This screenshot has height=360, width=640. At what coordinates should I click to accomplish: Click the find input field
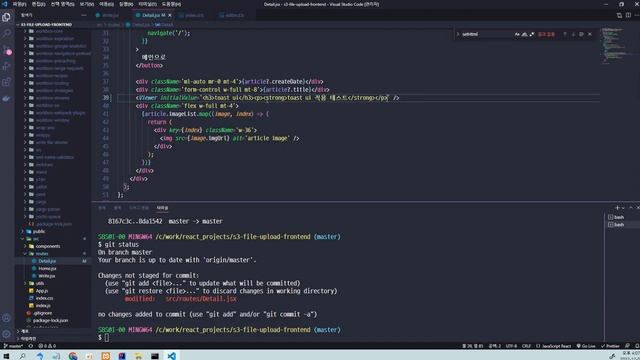[487, 34]
